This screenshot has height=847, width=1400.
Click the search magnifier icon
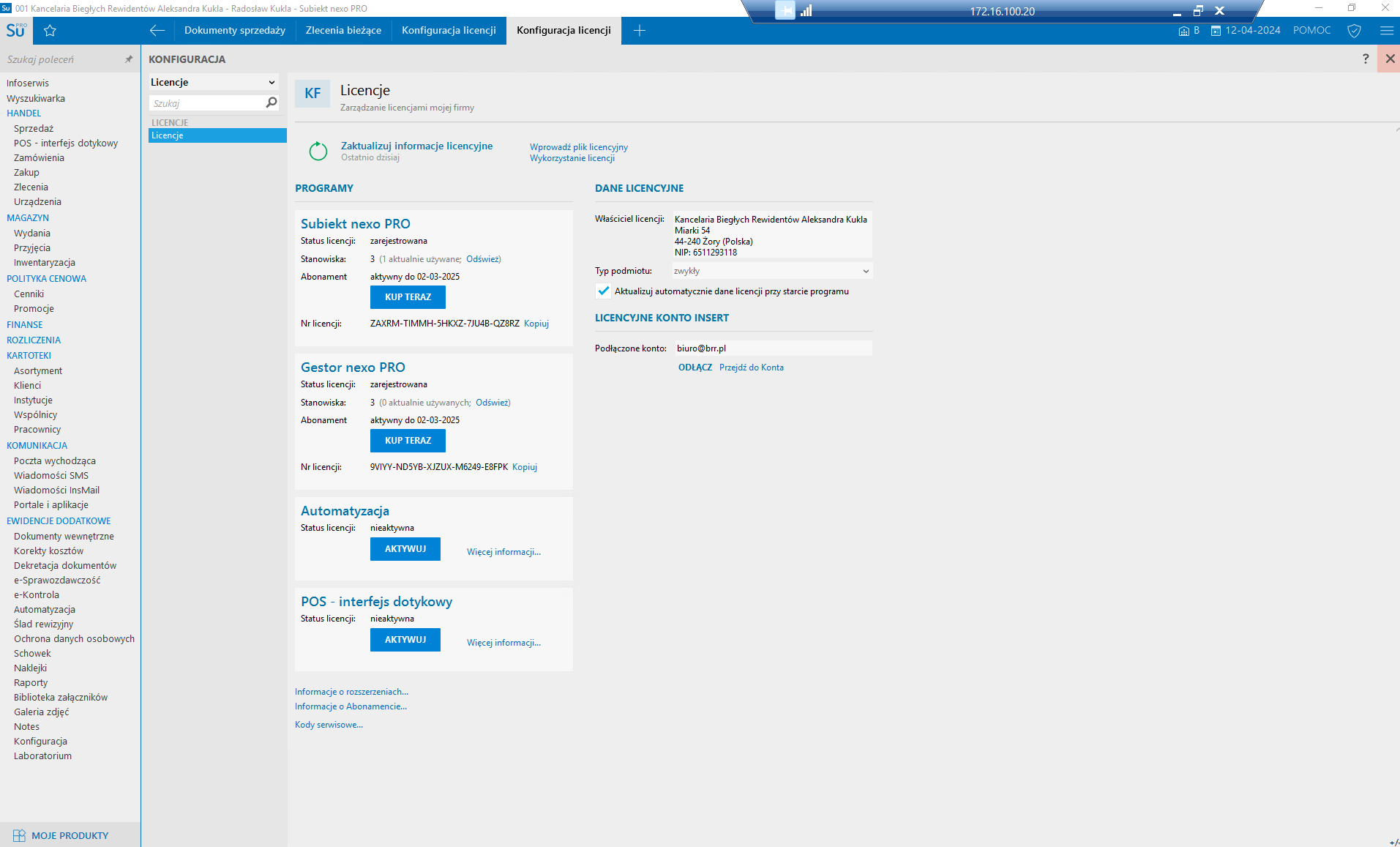[272, 103]
